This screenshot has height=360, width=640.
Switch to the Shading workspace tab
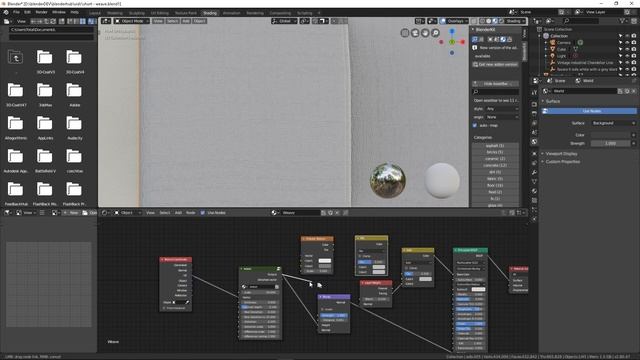point(210,13)
